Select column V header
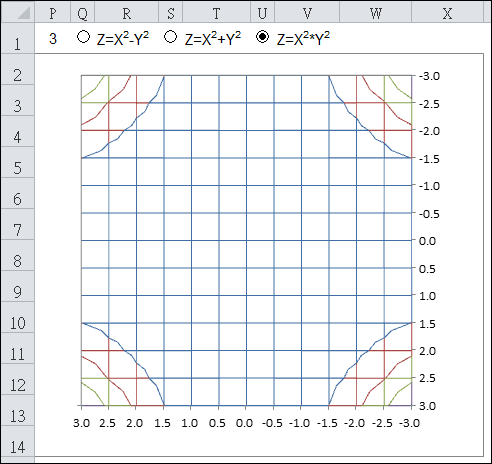The width and height of the screenshot is (492, 464). tap(307, 12)
